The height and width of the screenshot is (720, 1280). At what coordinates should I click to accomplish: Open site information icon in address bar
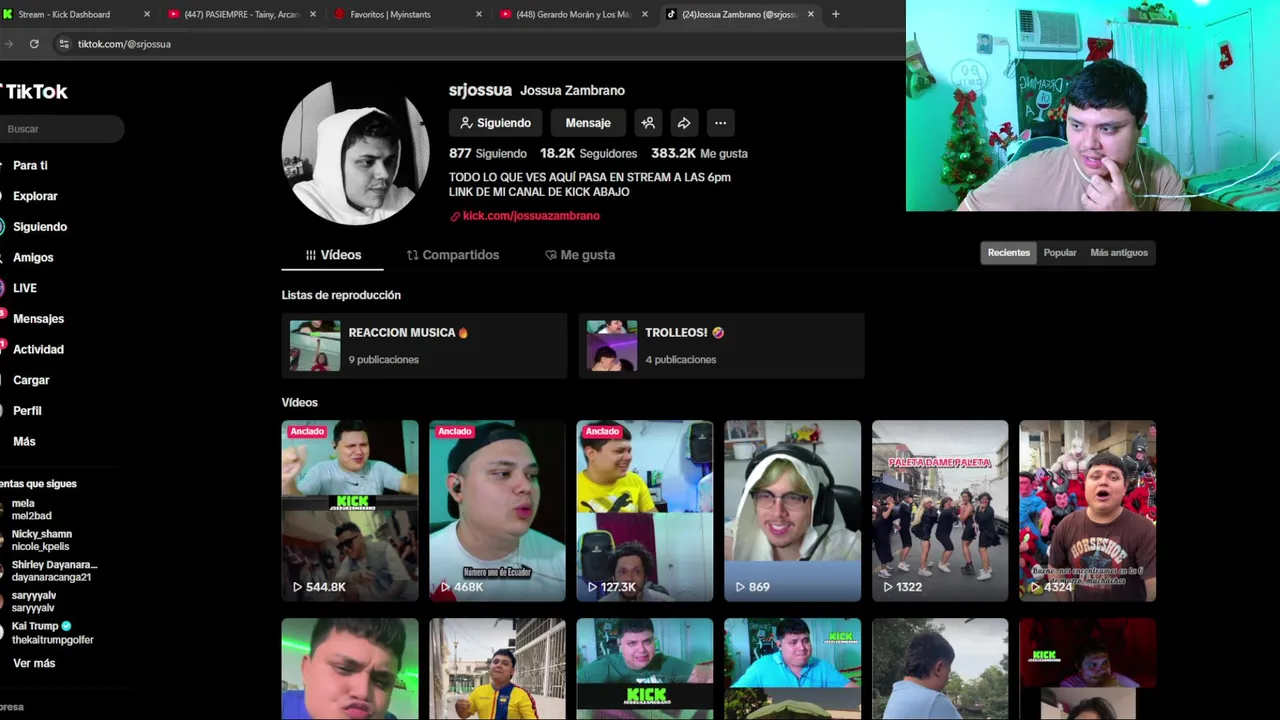click(64, 44)
